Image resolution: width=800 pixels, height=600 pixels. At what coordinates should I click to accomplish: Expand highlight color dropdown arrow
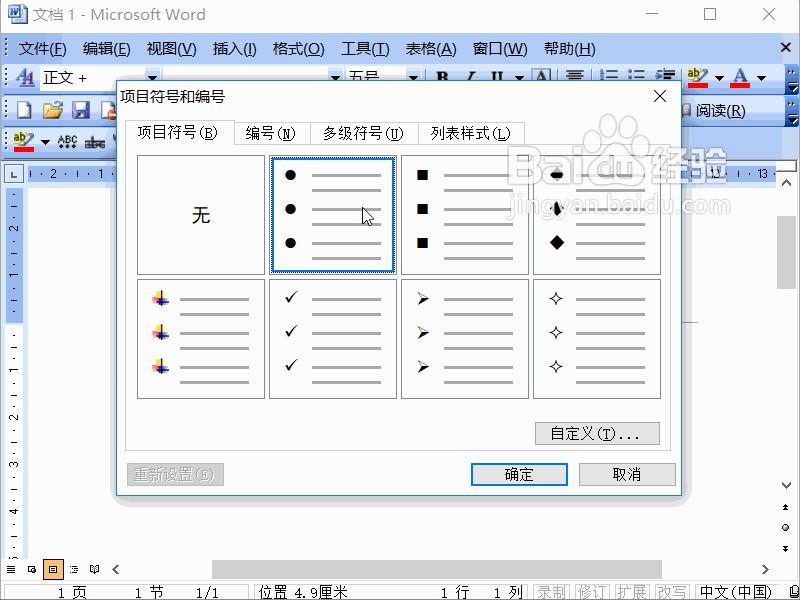click(719, 78)
